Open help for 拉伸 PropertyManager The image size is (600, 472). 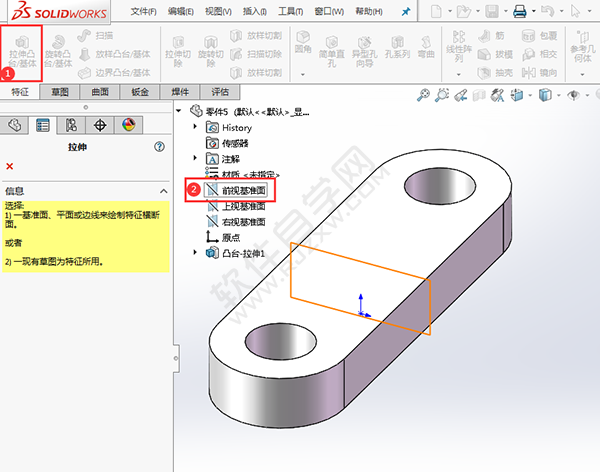coord(159,147)
